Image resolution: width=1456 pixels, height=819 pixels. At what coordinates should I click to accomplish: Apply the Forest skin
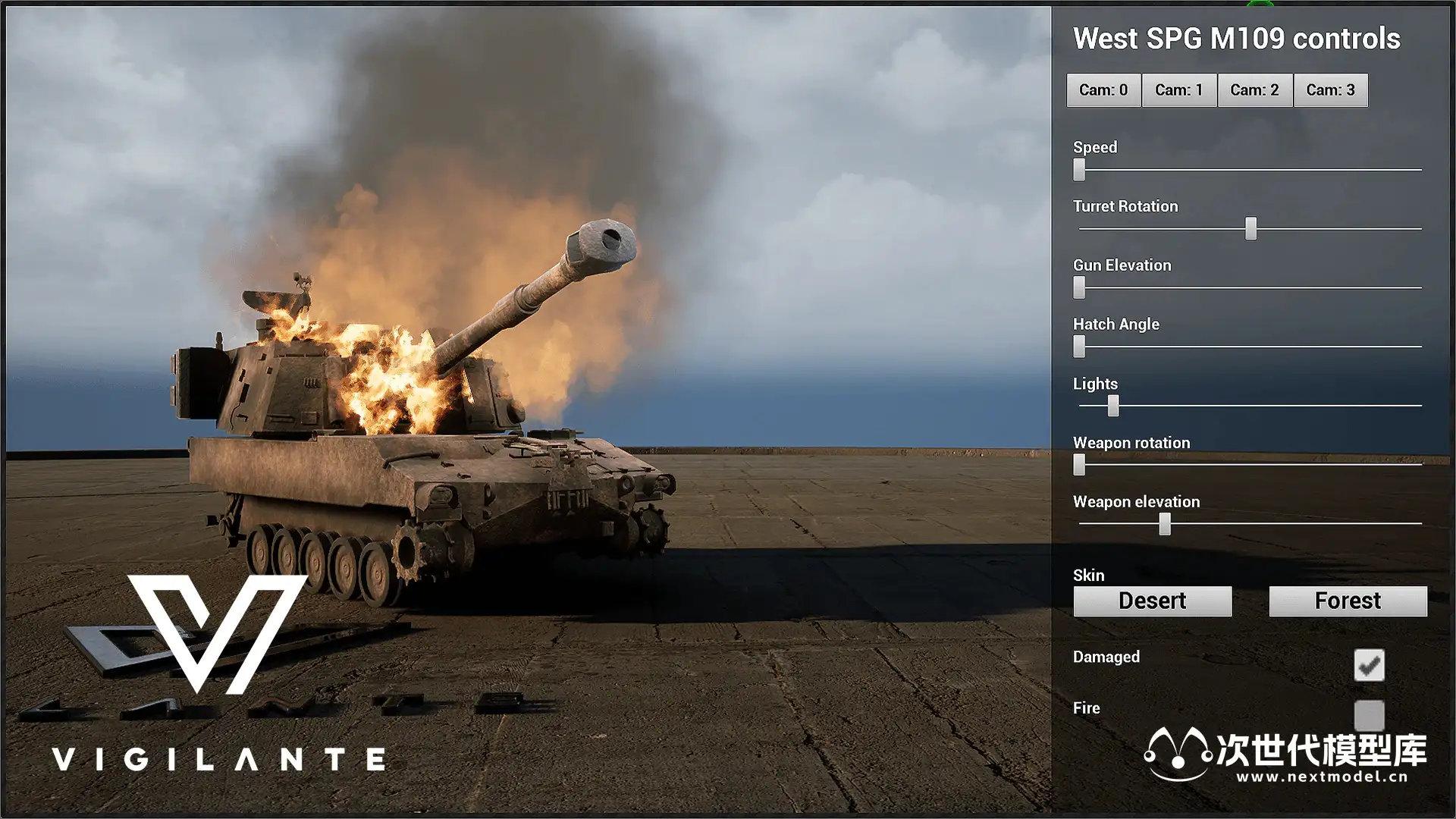point(1348,601)
